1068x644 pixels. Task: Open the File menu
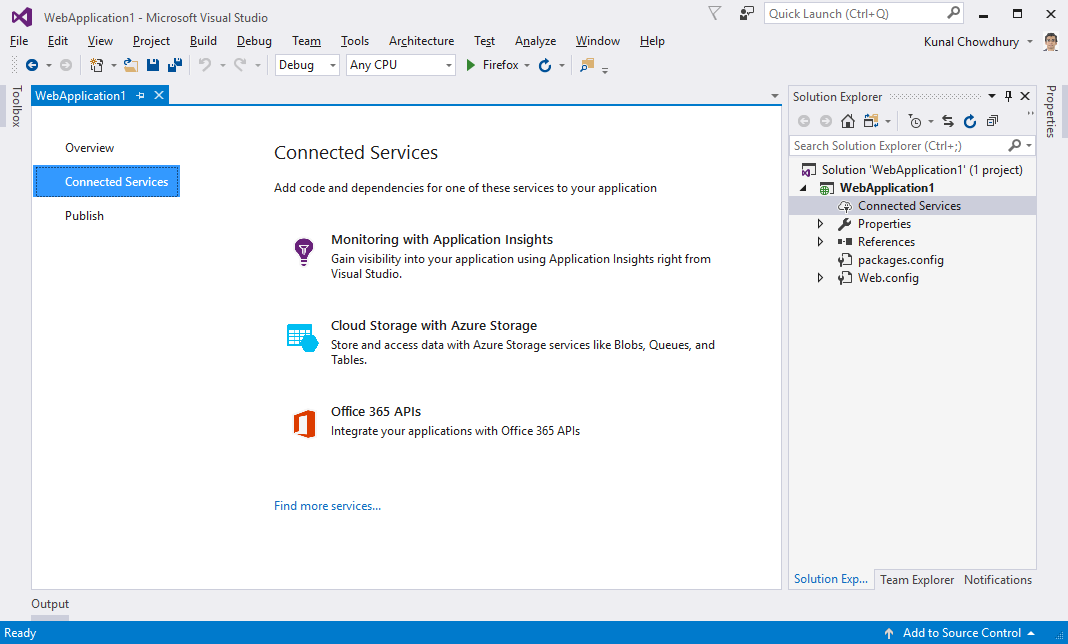(x=19, y=41)
